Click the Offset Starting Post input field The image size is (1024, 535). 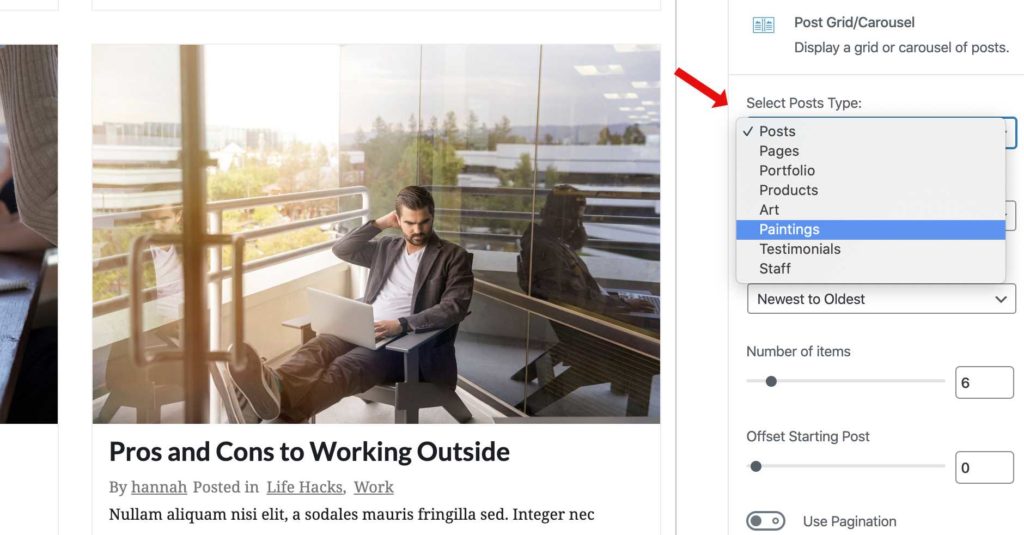[984, 468]
